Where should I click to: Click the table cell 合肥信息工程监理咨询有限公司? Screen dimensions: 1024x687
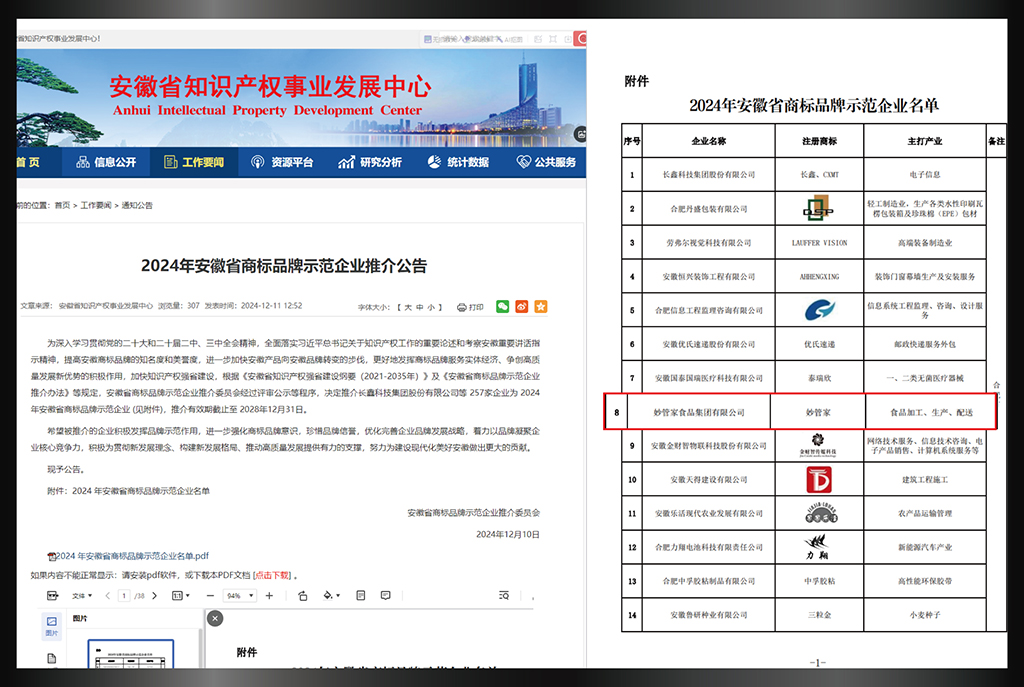point(709,311)
